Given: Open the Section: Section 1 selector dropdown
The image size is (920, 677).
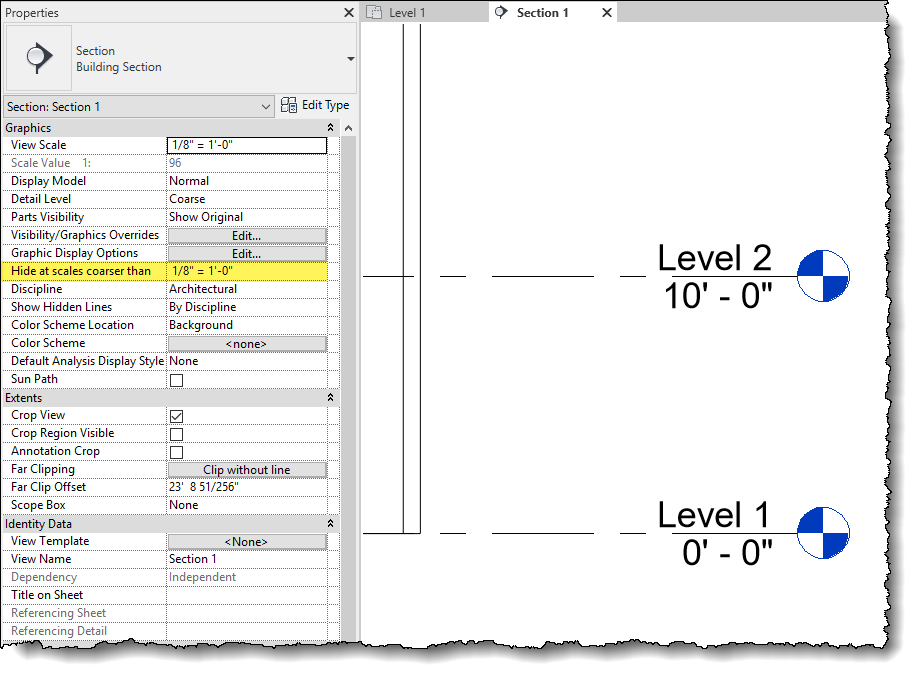Looking at the screenshot, I should (265, 104).
